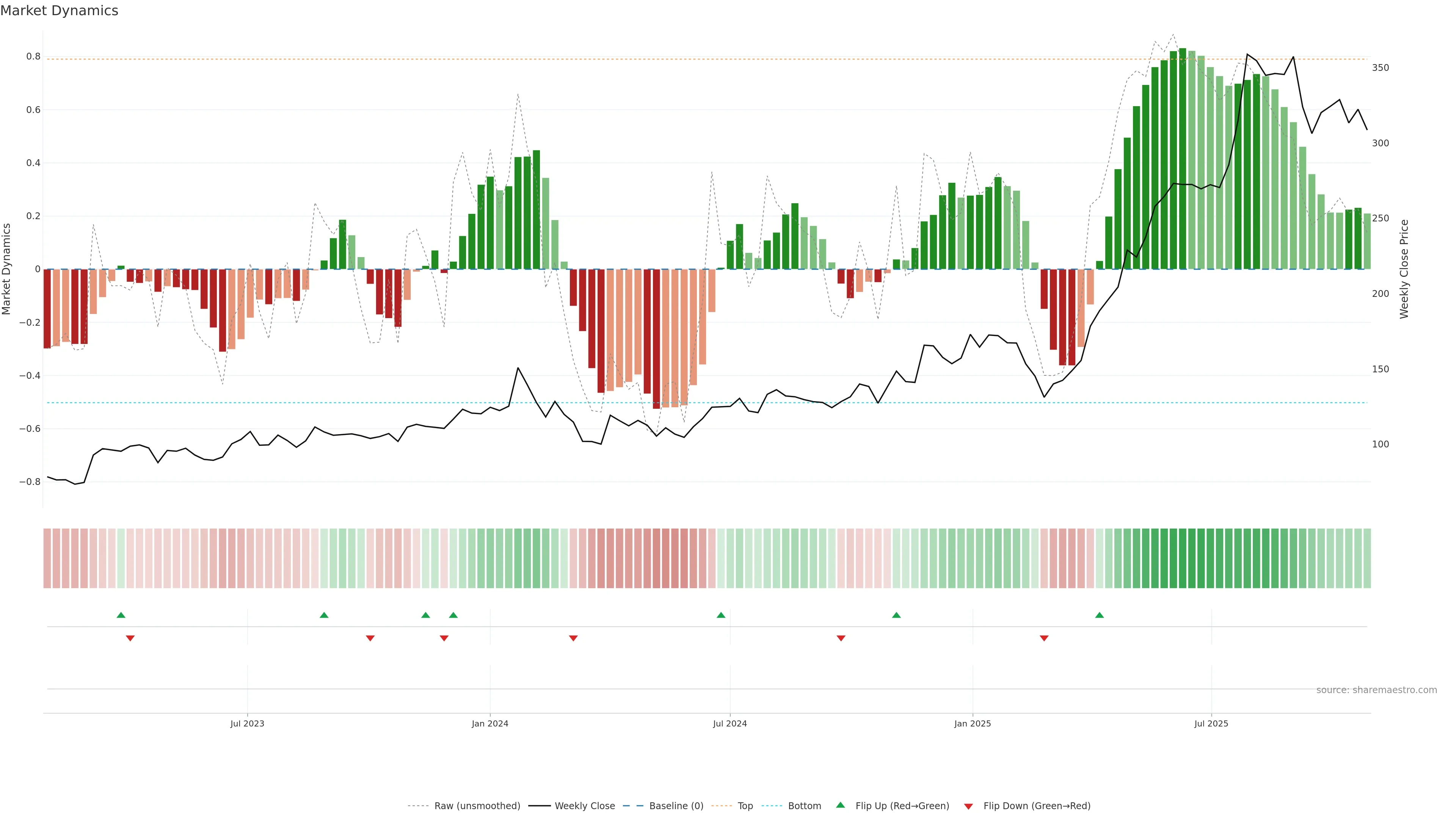Viewport: 1456px width, 819px height.
Task: Click the last green flip-up triangle marker
Action: tap(1099, 615)
